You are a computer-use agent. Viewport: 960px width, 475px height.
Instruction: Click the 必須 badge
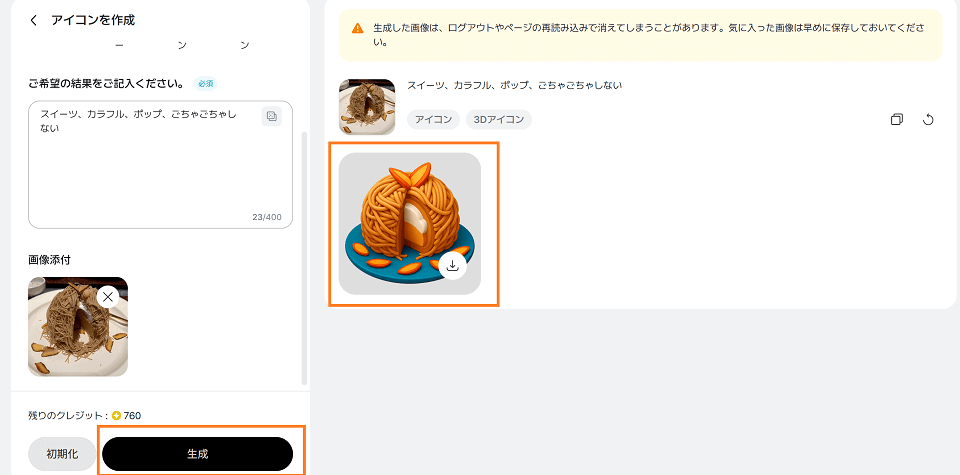click(205, 83)
